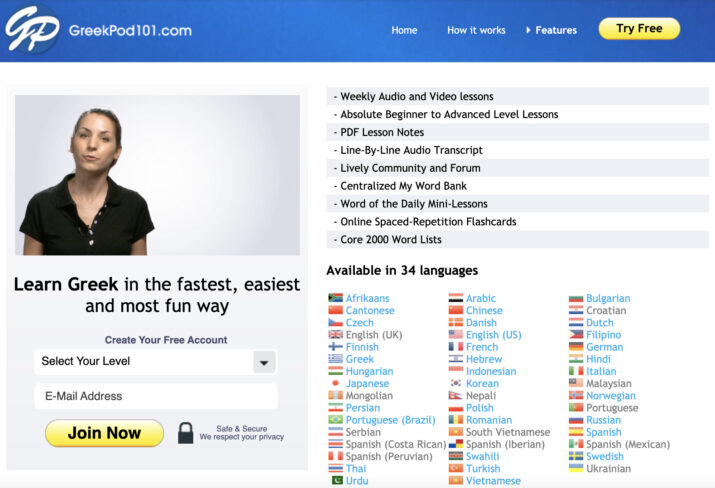Click the Brazil flag icon
This screenshot has width=715, height=488.
[x=336, y=420]
